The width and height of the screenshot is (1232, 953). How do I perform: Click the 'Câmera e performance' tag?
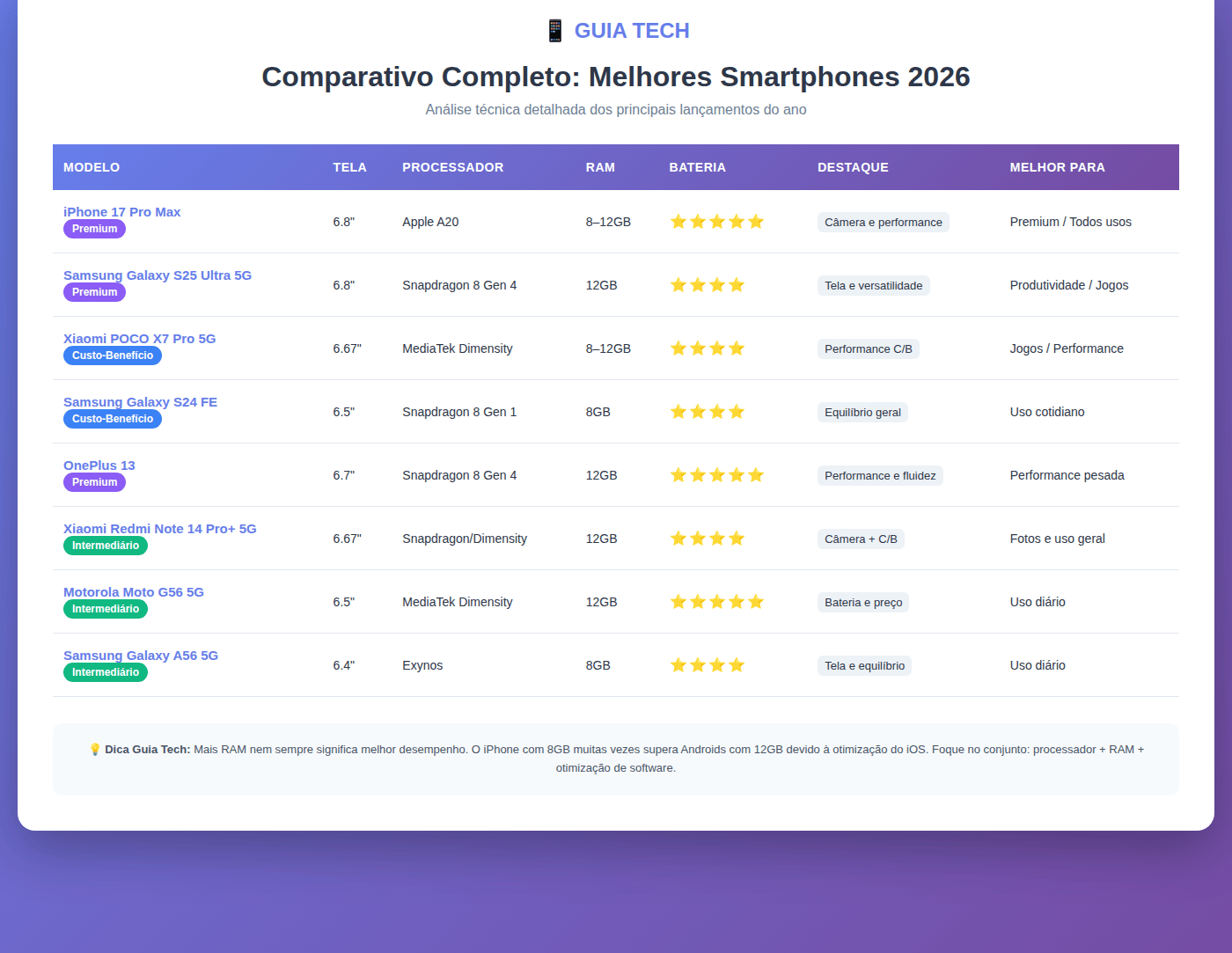(x=884, y=223)
